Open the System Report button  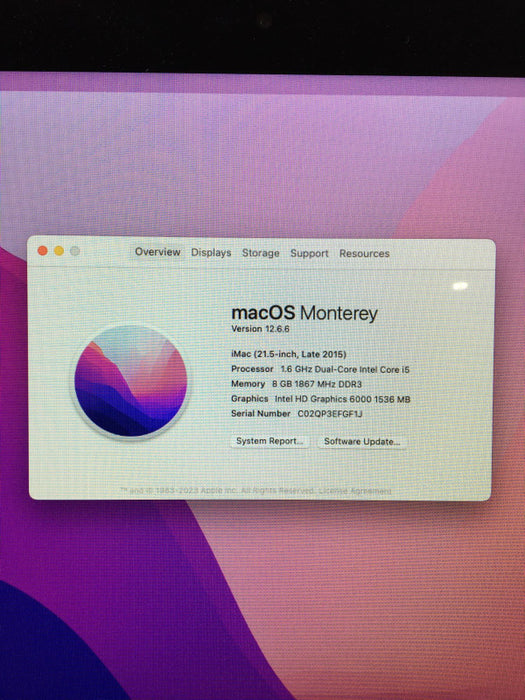(270, 441)
